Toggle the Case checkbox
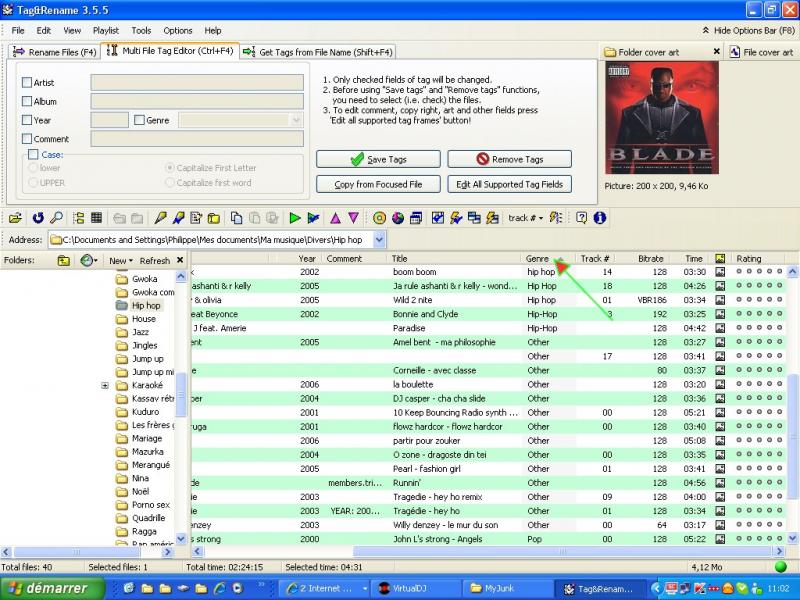The width and height of the screenshot is (800, 600). pyautogui.click(x=33, y=155)
